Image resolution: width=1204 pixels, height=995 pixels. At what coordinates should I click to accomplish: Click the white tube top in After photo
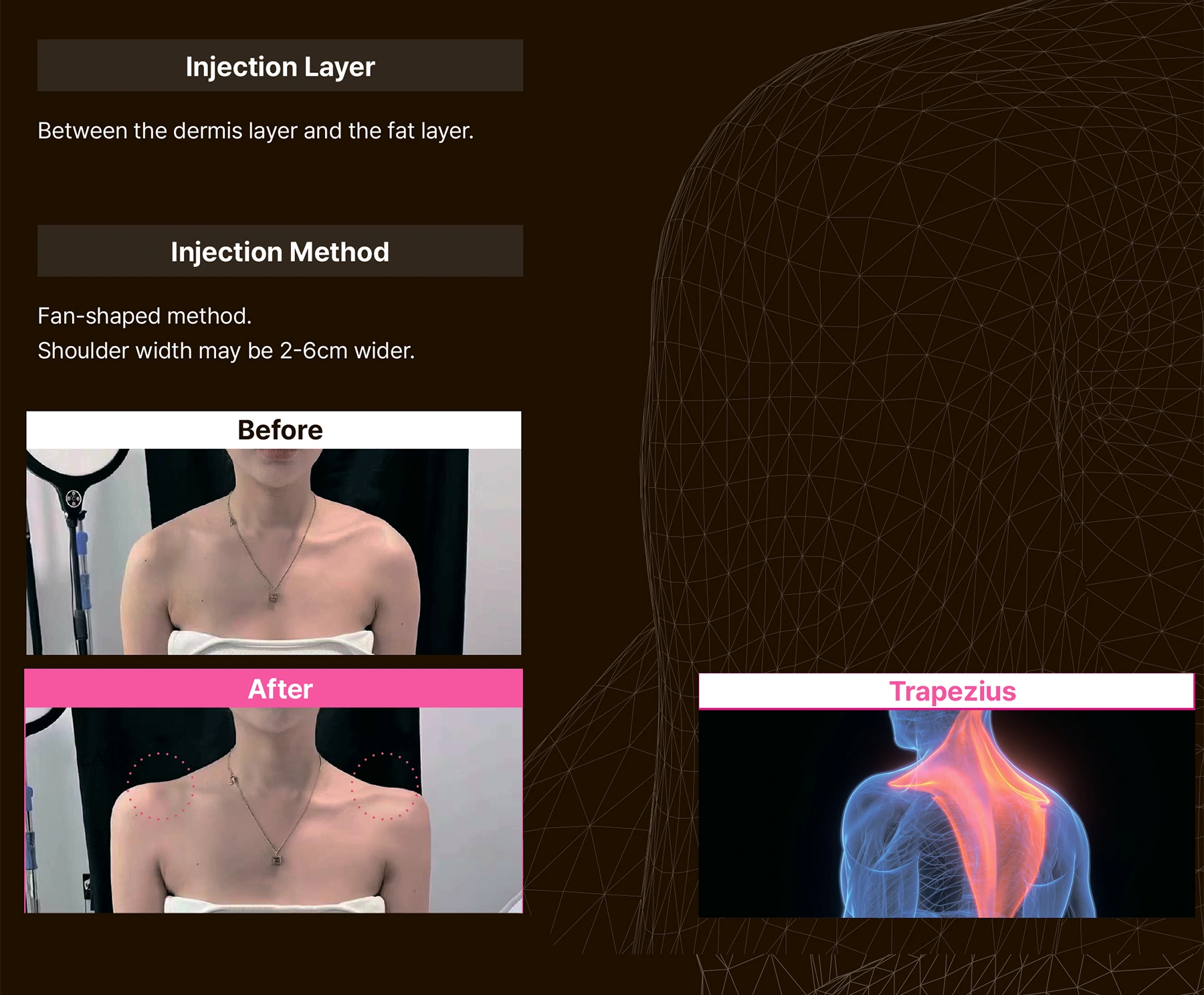pos(274,903)
